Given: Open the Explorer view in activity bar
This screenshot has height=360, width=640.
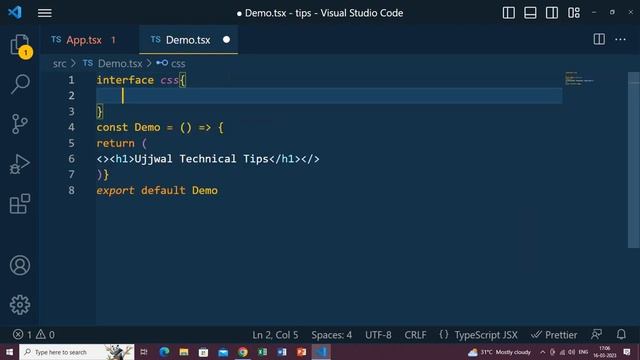Looking at the screenshot, I should pyautogui.click(x=20, y=45).
